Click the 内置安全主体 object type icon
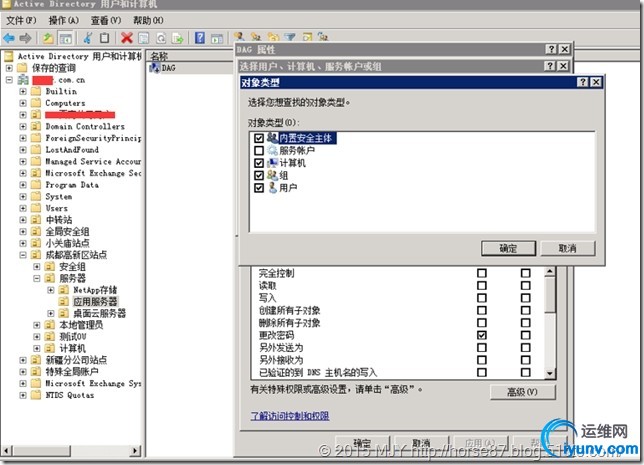This screenshot has width=644, height=465. [x=272, y=138]
